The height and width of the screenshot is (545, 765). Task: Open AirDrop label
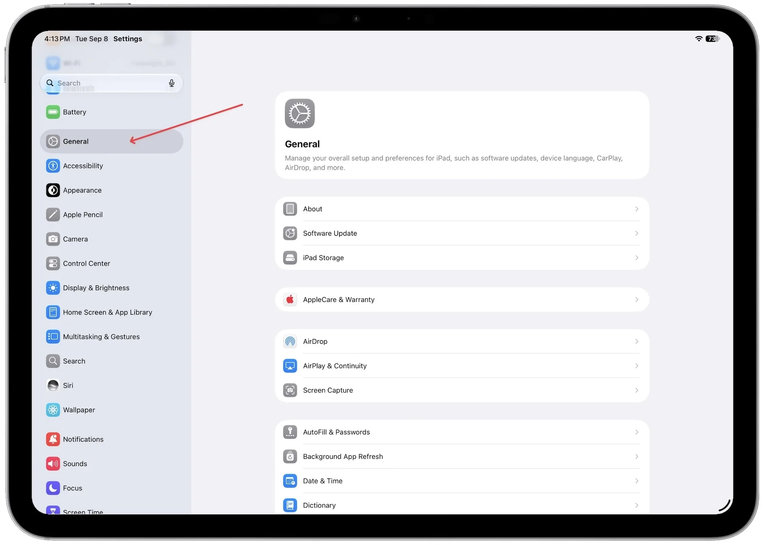click(315, 342)
